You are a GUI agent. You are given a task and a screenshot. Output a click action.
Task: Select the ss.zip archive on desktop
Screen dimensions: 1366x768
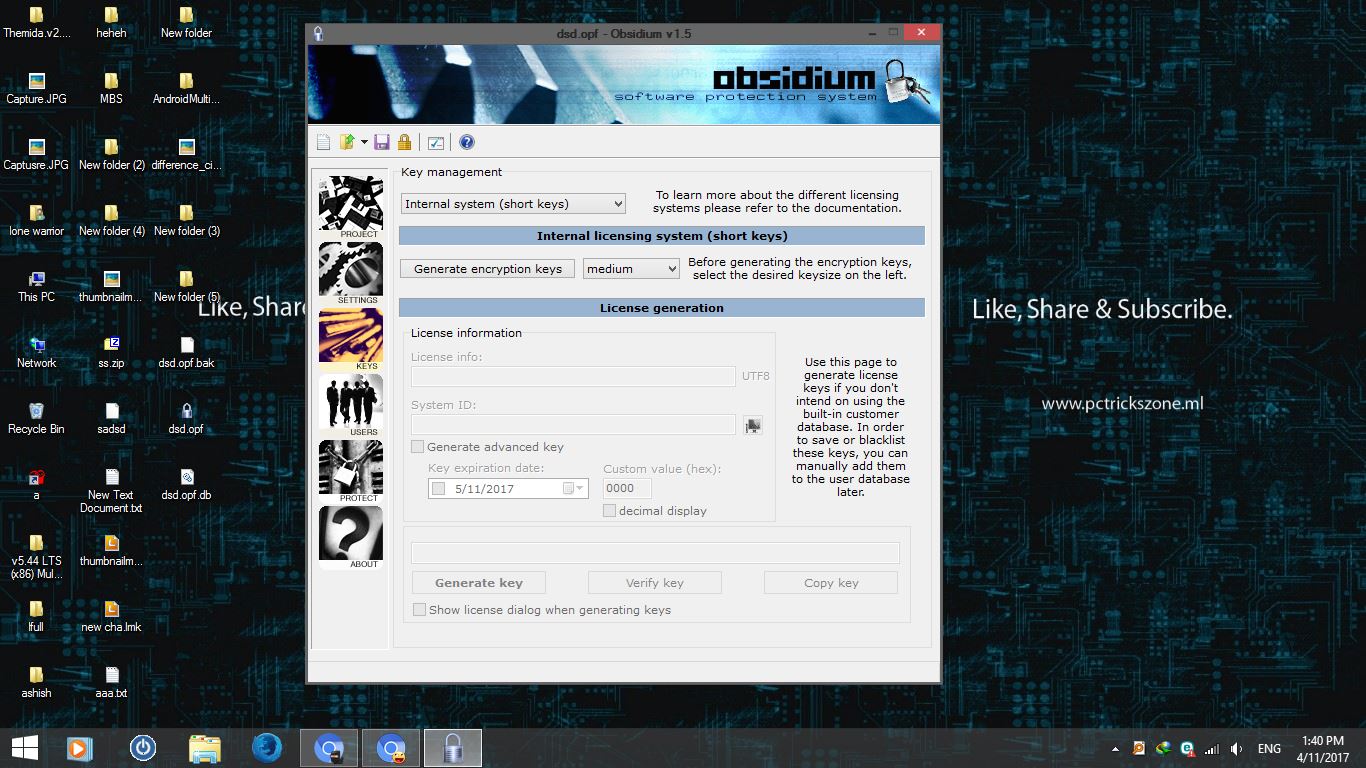[x=111, y=352]
